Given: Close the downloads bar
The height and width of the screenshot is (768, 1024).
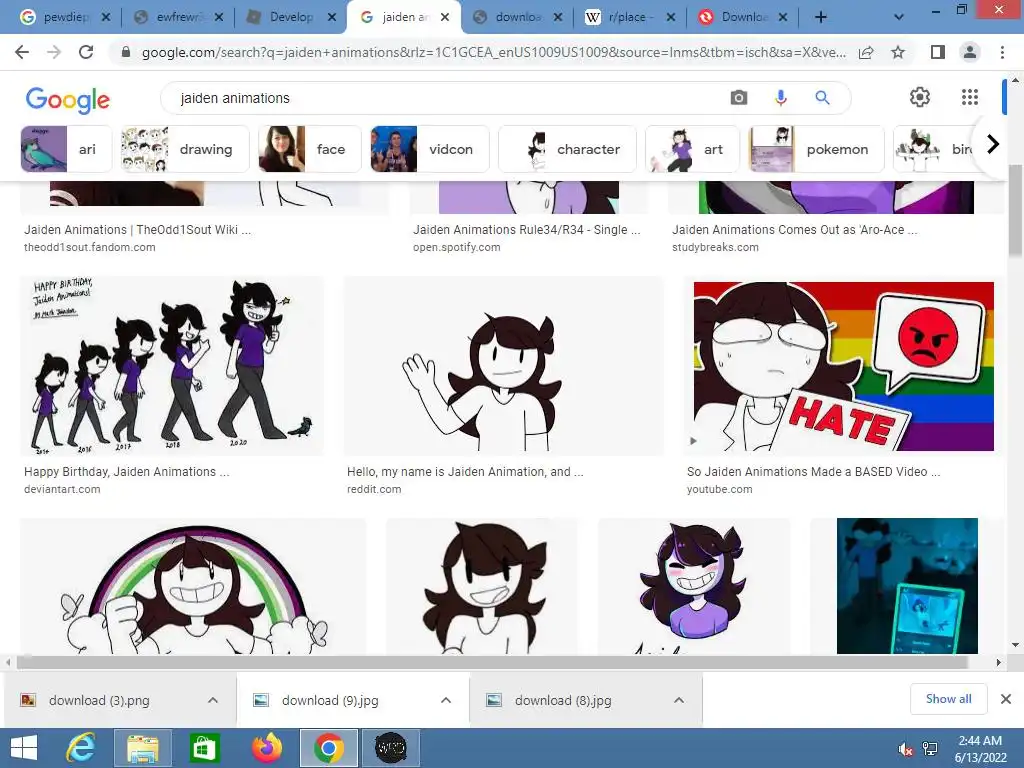Looking at the screenshot, I should pyautogui.click(x=1006, y=699).
